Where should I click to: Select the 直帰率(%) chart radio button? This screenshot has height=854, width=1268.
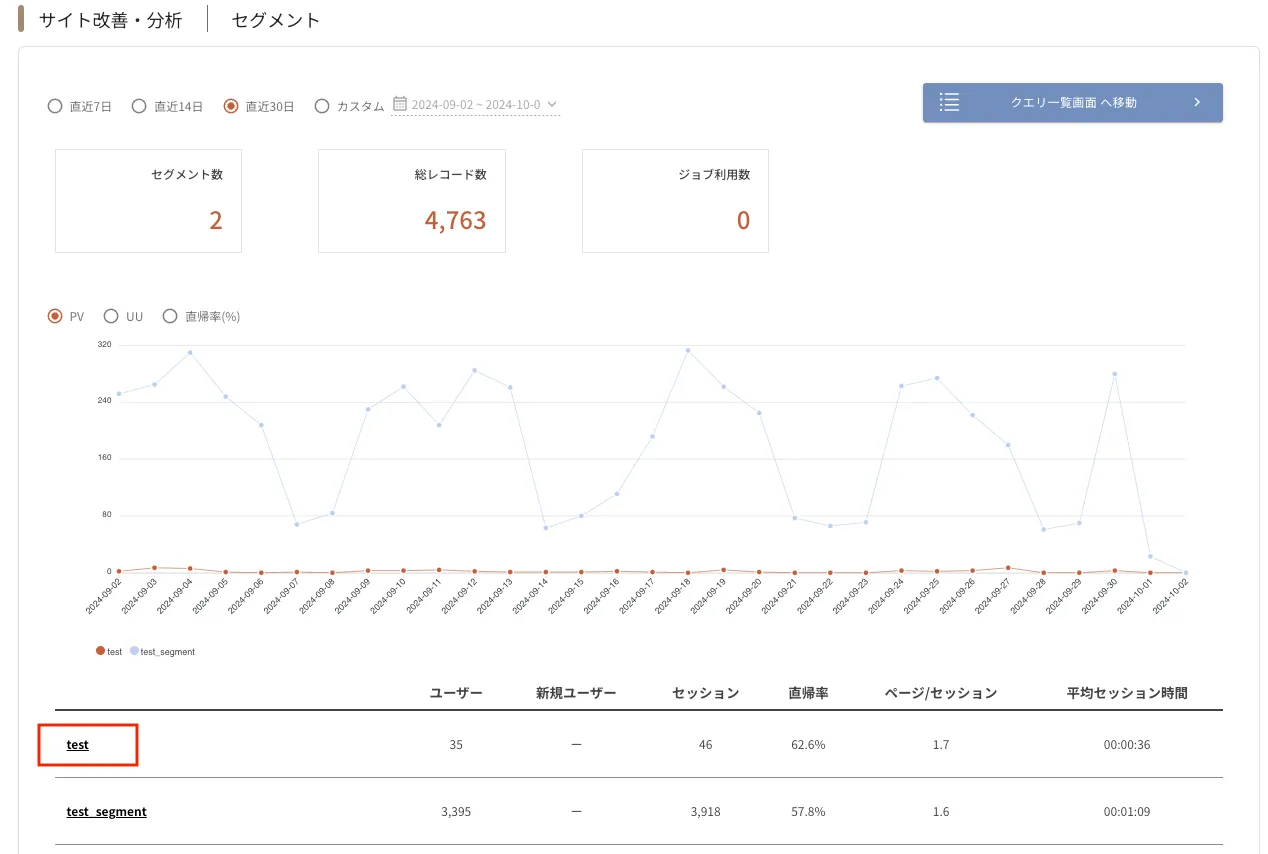pos(170,316)
